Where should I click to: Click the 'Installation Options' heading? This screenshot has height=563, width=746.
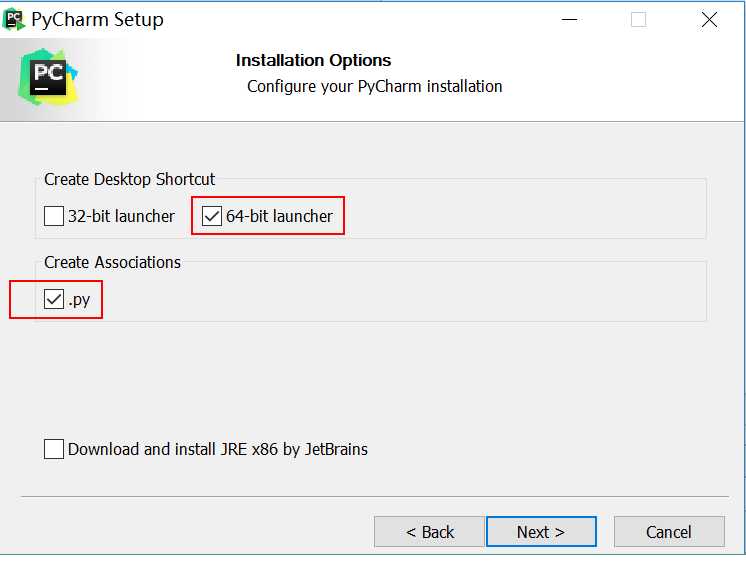pos(314,60)
